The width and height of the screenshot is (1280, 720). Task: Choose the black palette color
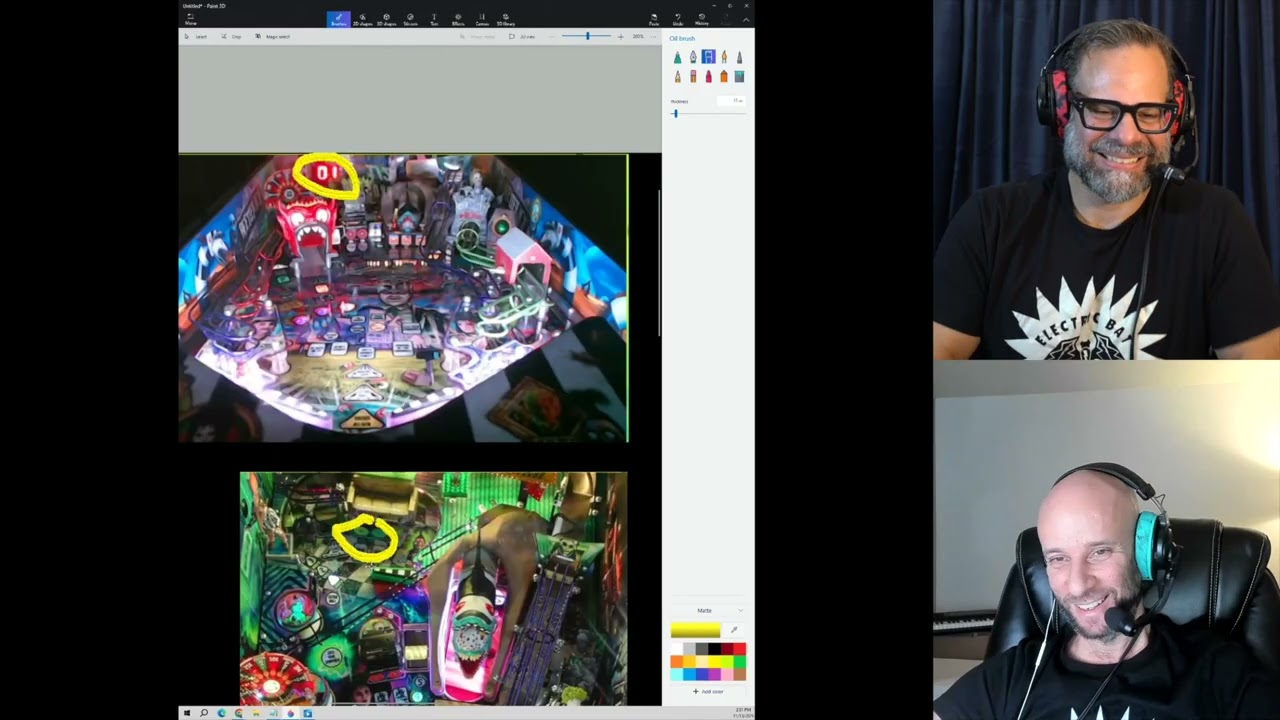click(x=714, y=649)
